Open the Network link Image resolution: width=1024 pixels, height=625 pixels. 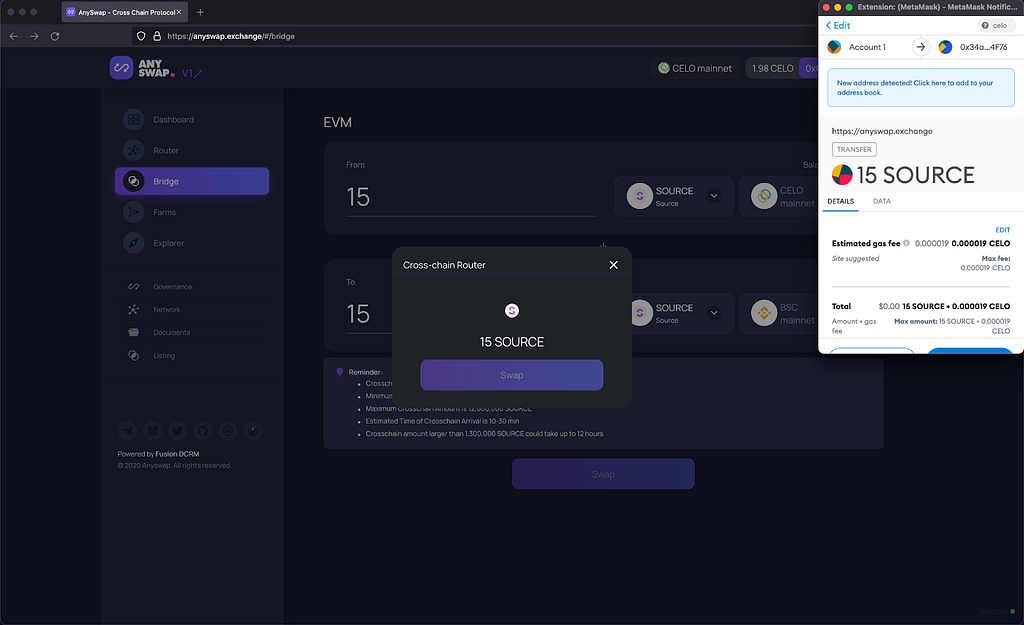coord(167,310)
